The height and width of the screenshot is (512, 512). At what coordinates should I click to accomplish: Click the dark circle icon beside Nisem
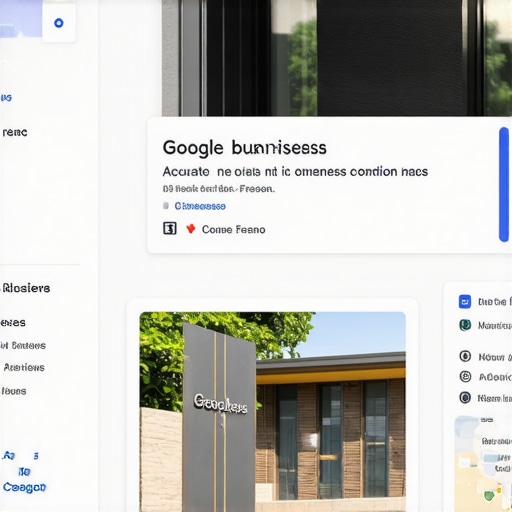click(x=465, y=398)
